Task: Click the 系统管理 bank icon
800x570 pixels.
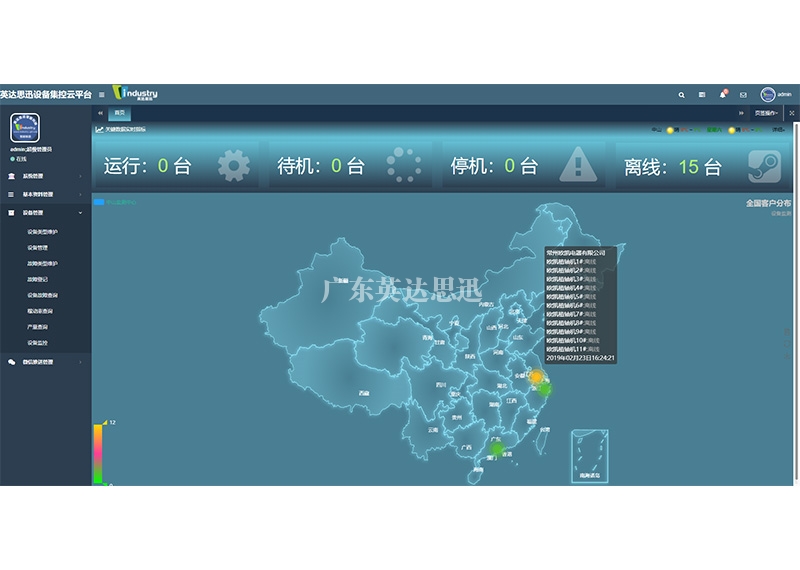Action: coord(11,176)
